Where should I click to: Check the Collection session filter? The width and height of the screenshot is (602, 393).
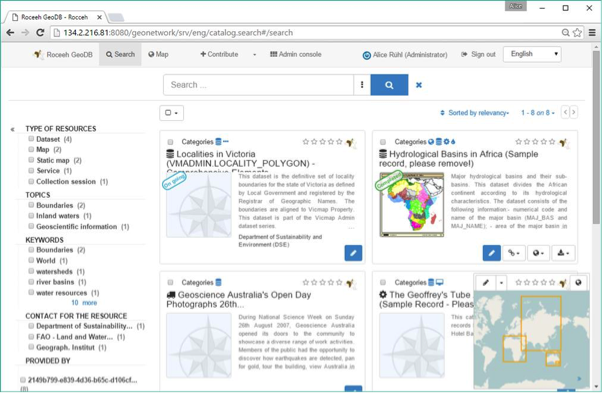(31, 181)
